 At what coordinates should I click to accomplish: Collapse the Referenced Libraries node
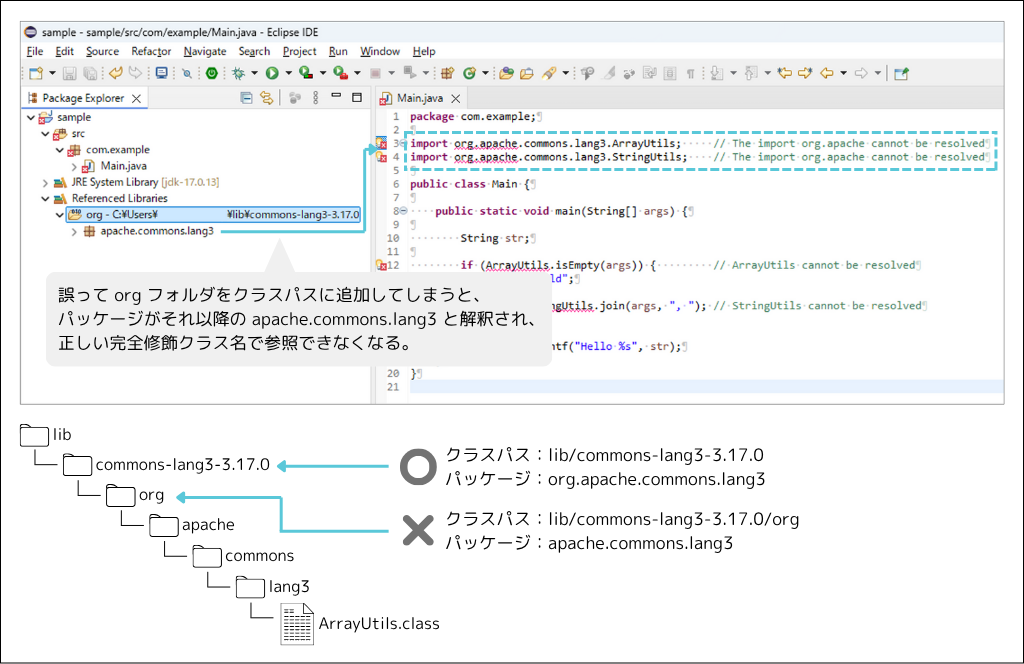click(45, 198)
